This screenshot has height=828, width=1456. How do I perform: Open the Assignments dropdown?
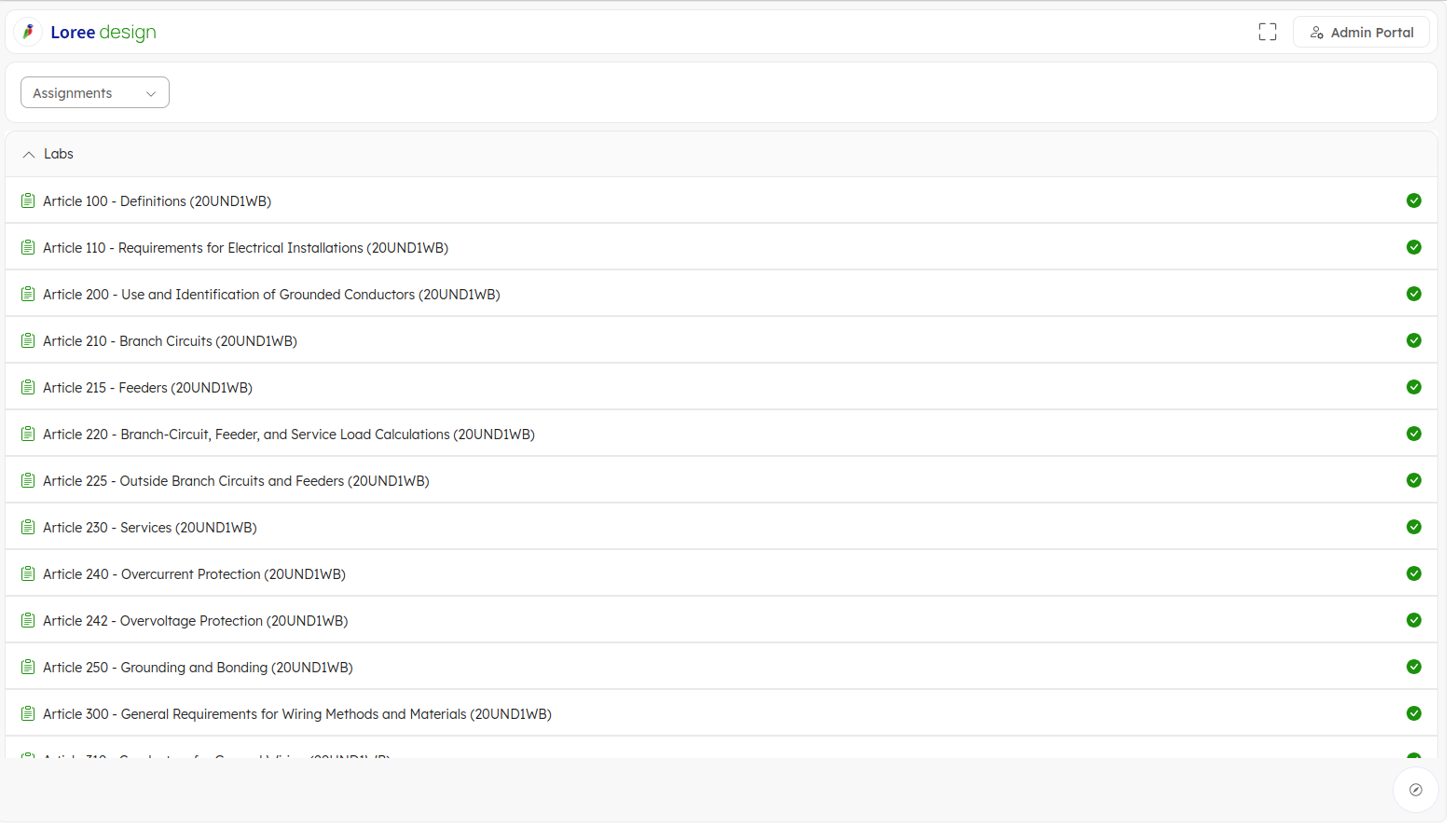[94, 92]
